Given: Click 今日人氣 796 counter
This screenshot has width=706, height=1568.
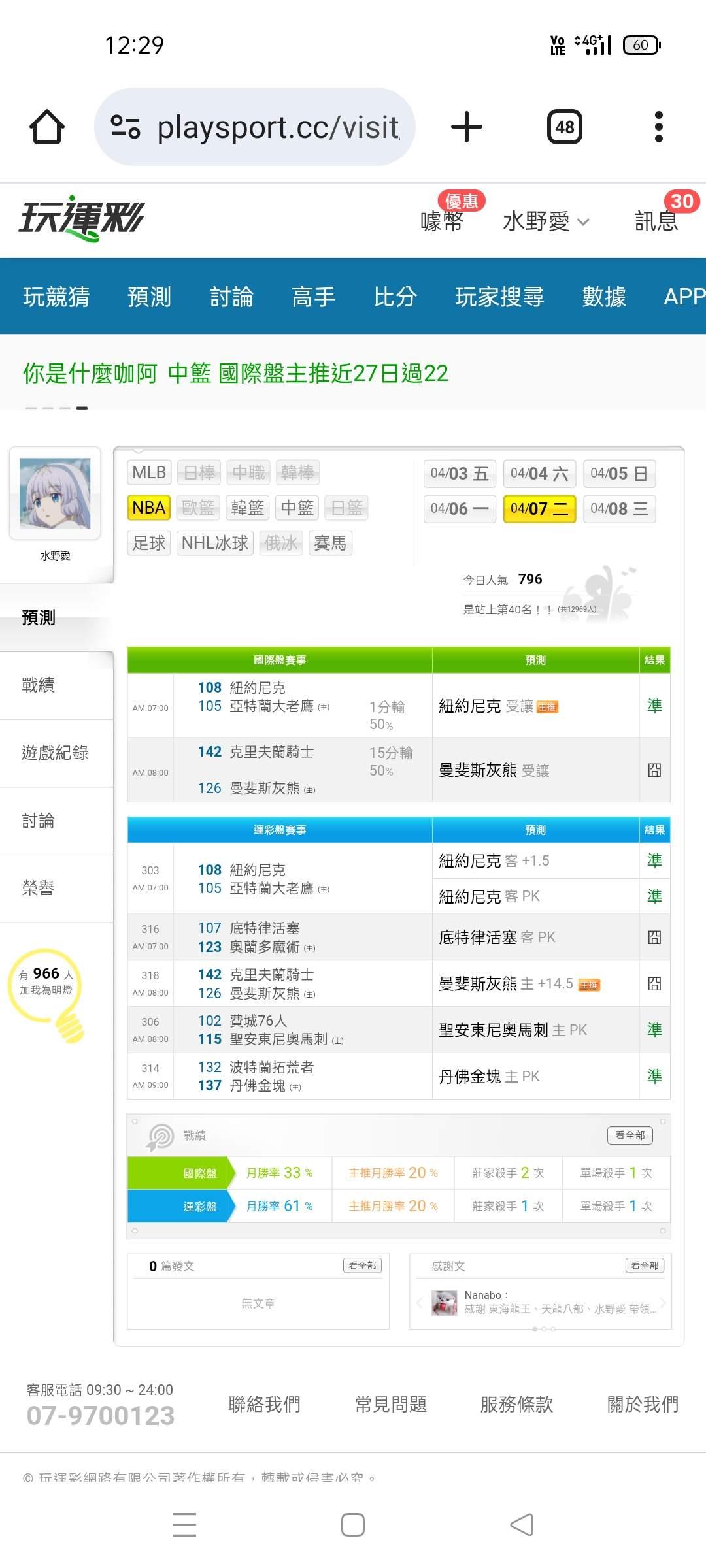Looking at the screenshot, I should click(503, 580).
